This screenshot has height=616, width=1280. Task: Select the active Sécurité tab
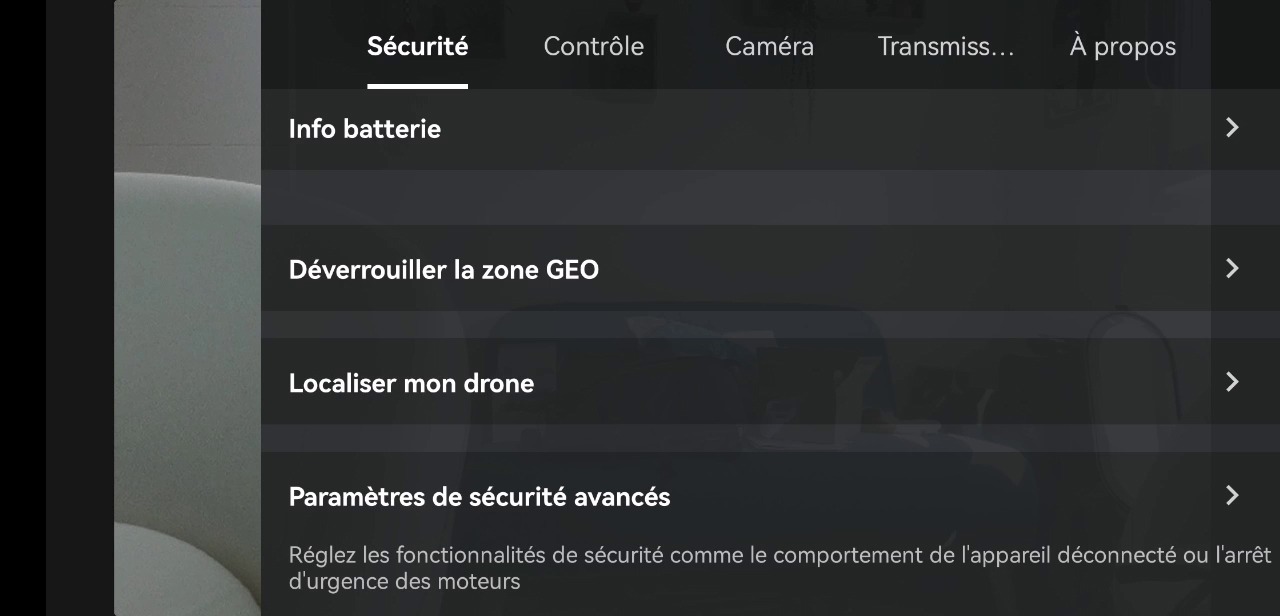417,46
